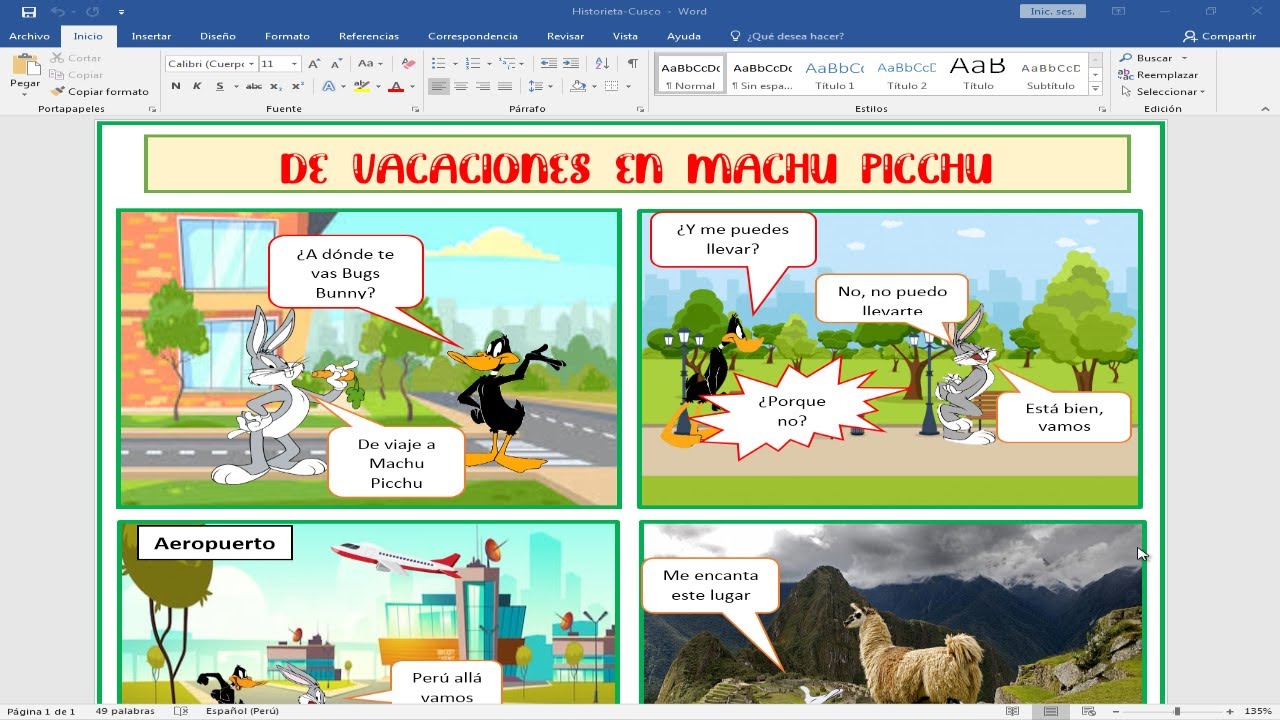Click Copiar formato (format painter)
Viewport: 1280px width, 720px height.
[100, 91]
